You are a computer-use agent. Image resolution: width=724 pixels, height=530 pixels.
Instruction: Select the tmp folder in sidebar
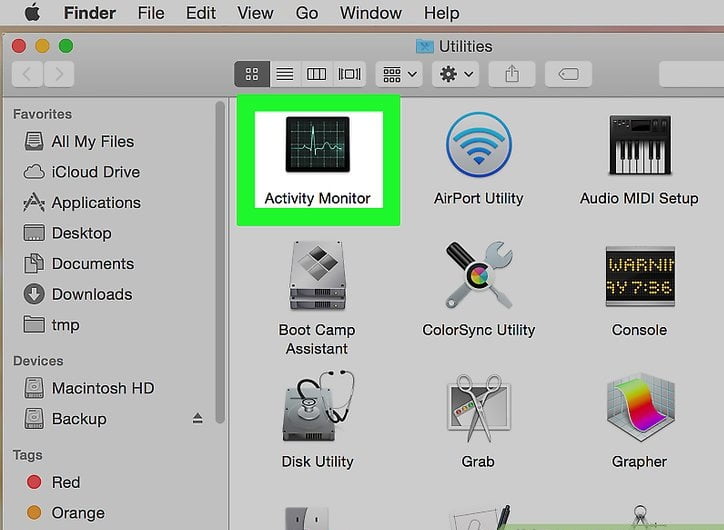[x=51, y=325]
